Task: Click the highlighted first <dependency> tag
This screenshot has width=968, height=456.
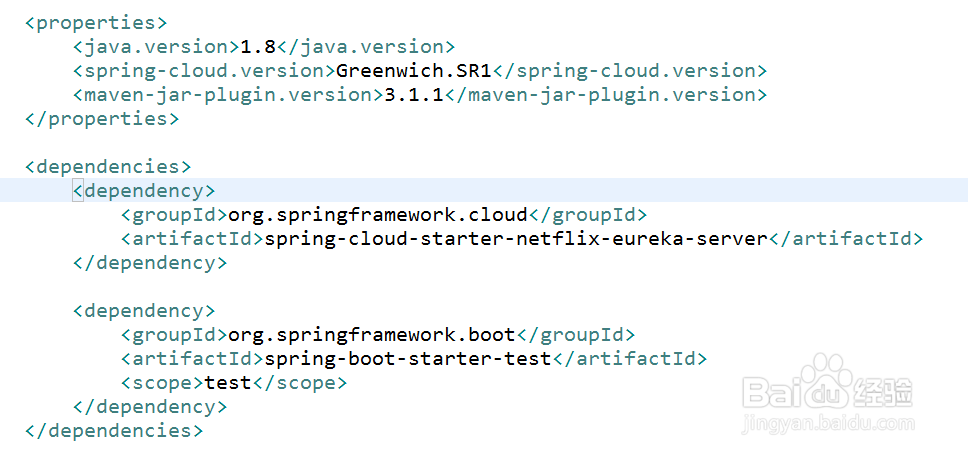Action: tap(144, 191)
